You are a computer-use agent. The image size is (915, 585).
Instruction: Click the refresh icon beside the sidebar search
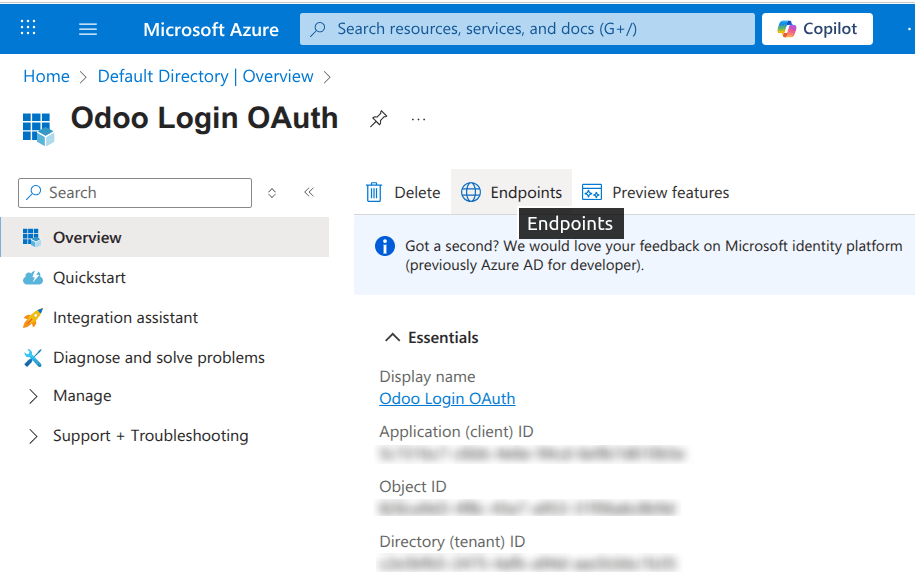[271, 192]
